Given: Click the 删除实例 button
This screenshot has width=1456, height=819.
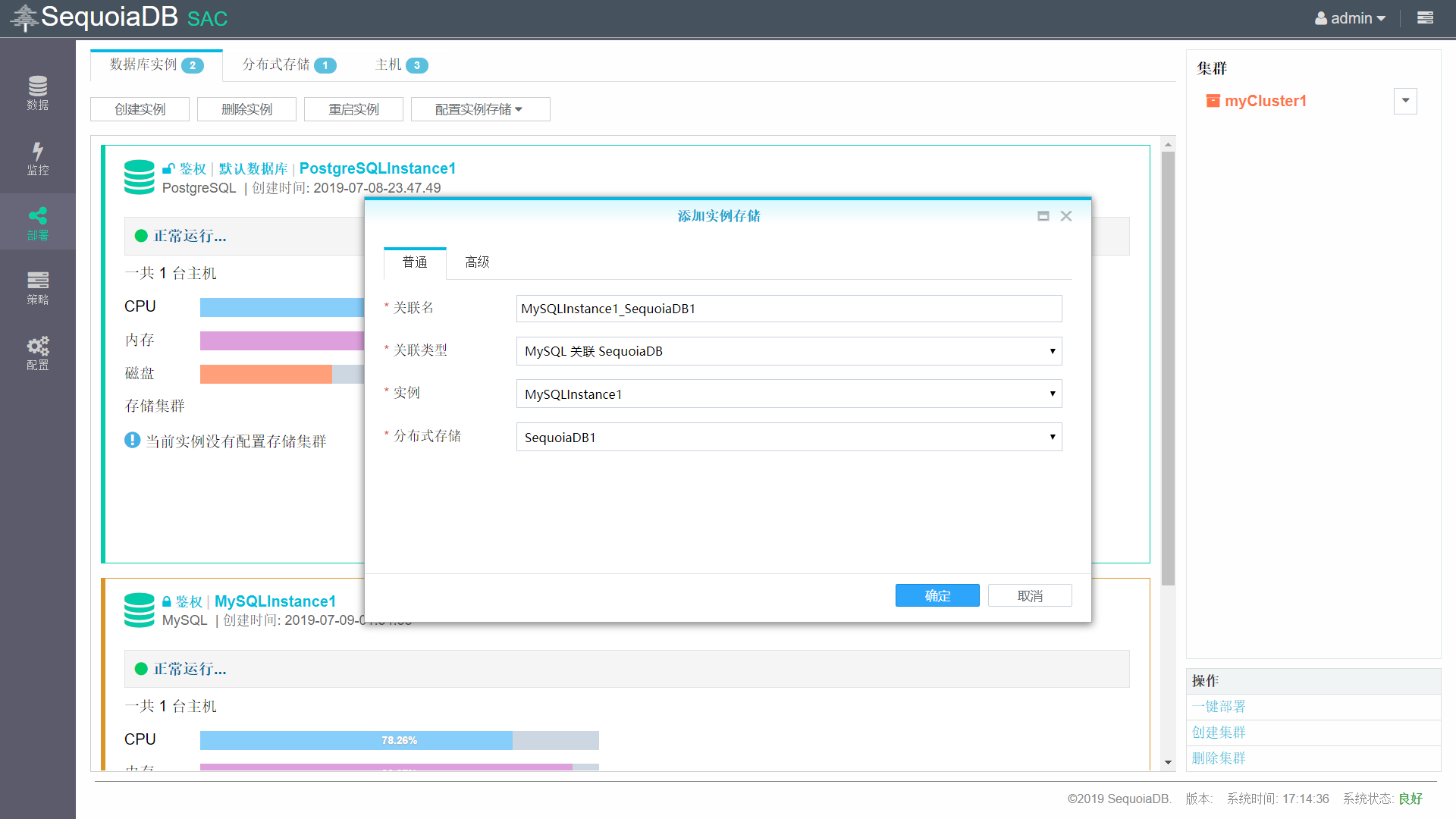Looking at the screenshot, I should coord(246,109).
